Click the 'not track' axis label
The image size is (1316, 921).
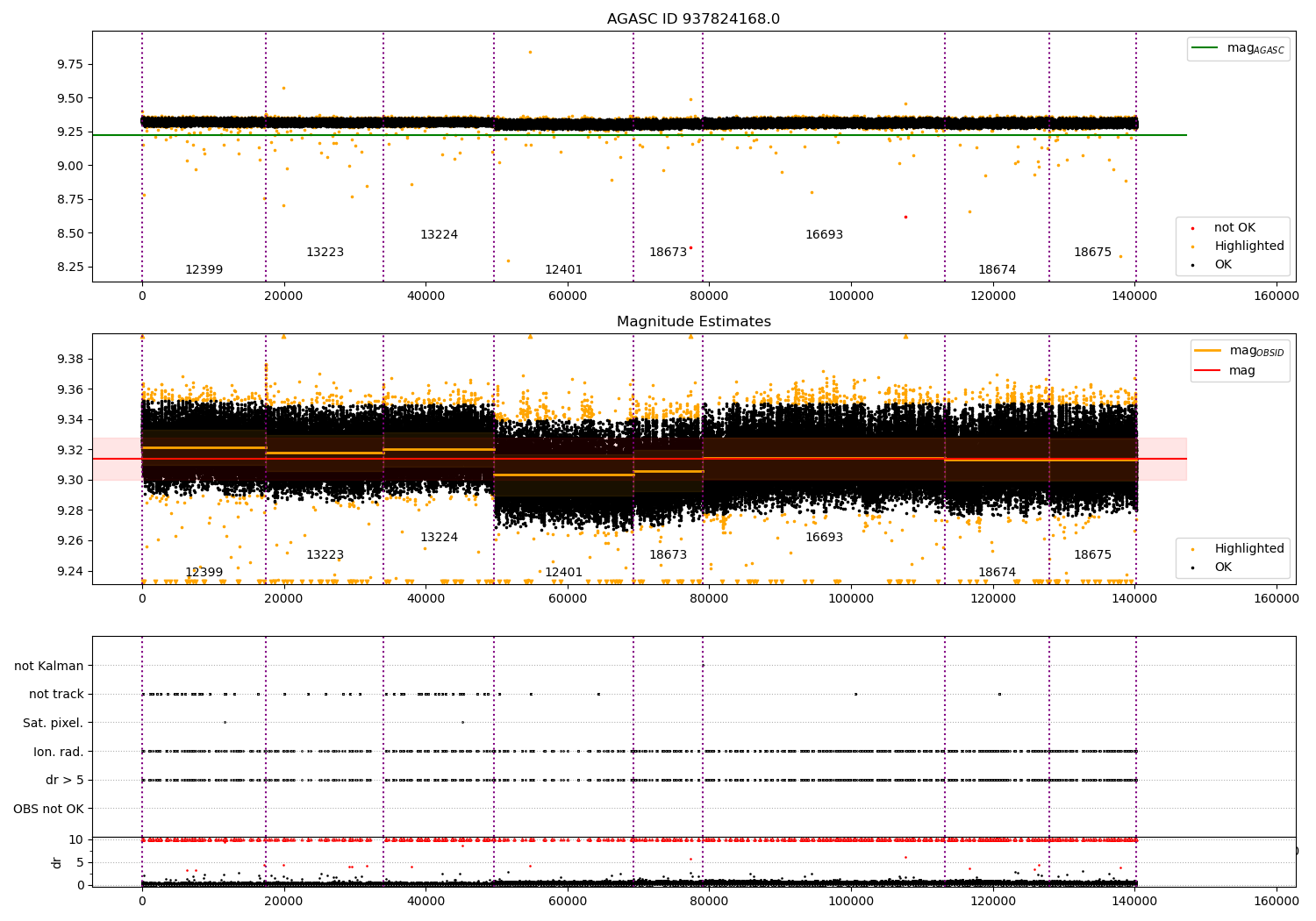(56, 695)
